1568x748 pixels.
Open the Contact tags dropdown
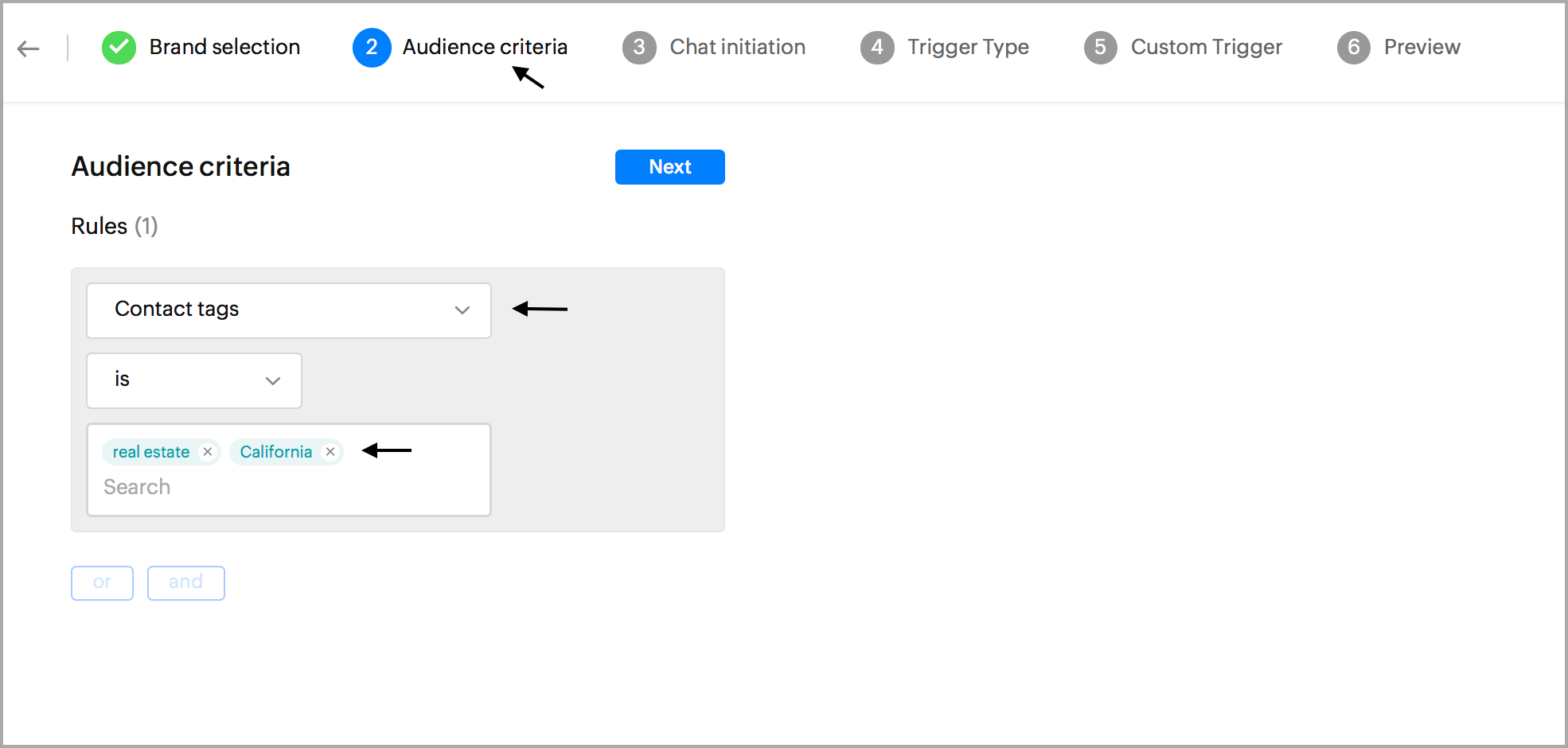(288, 310)
